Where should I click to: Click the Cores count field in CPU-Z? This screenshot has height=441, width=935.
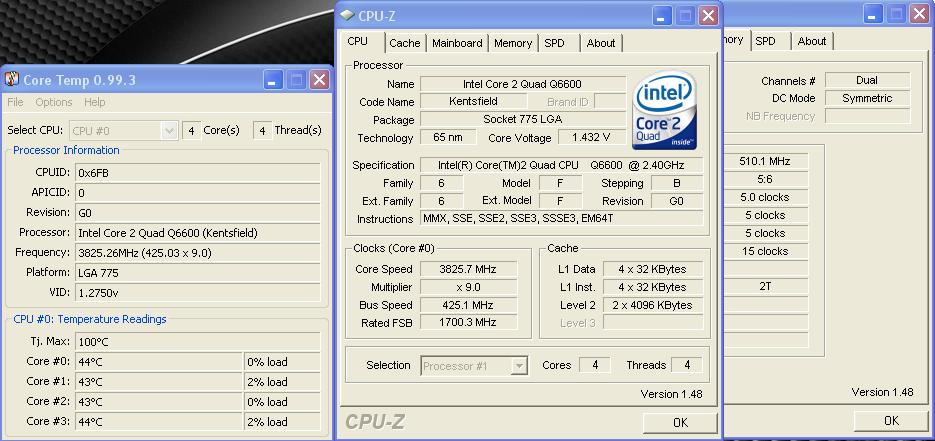595,365
